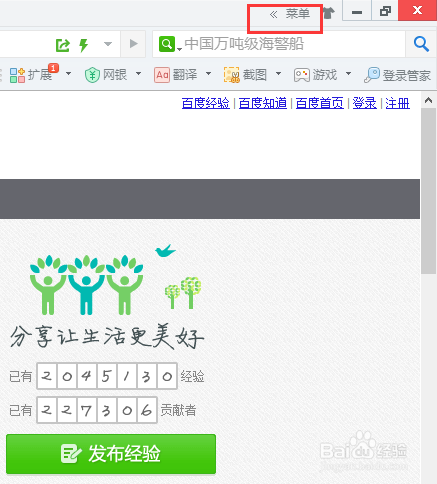This screenshot has width=437, height=484.
Task: Open the skin (t-shirt) icon
Action: coord(329,13)
